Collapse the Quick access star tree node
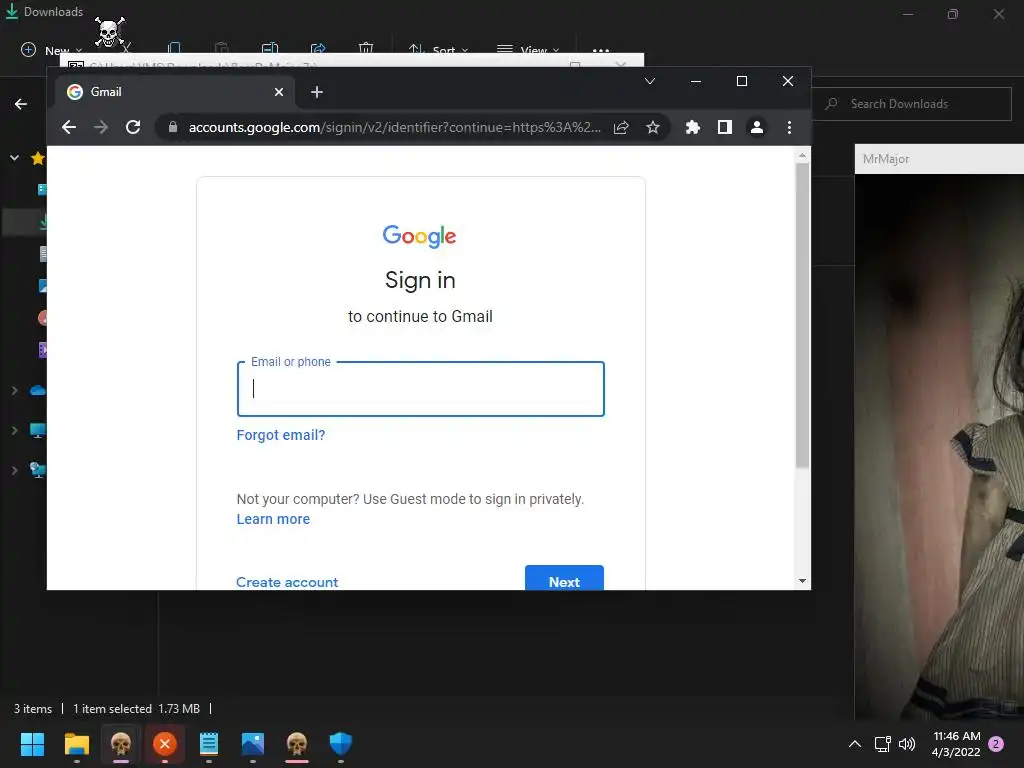The height and width of the screenshot is (768, 1024). tap(14, 158)
